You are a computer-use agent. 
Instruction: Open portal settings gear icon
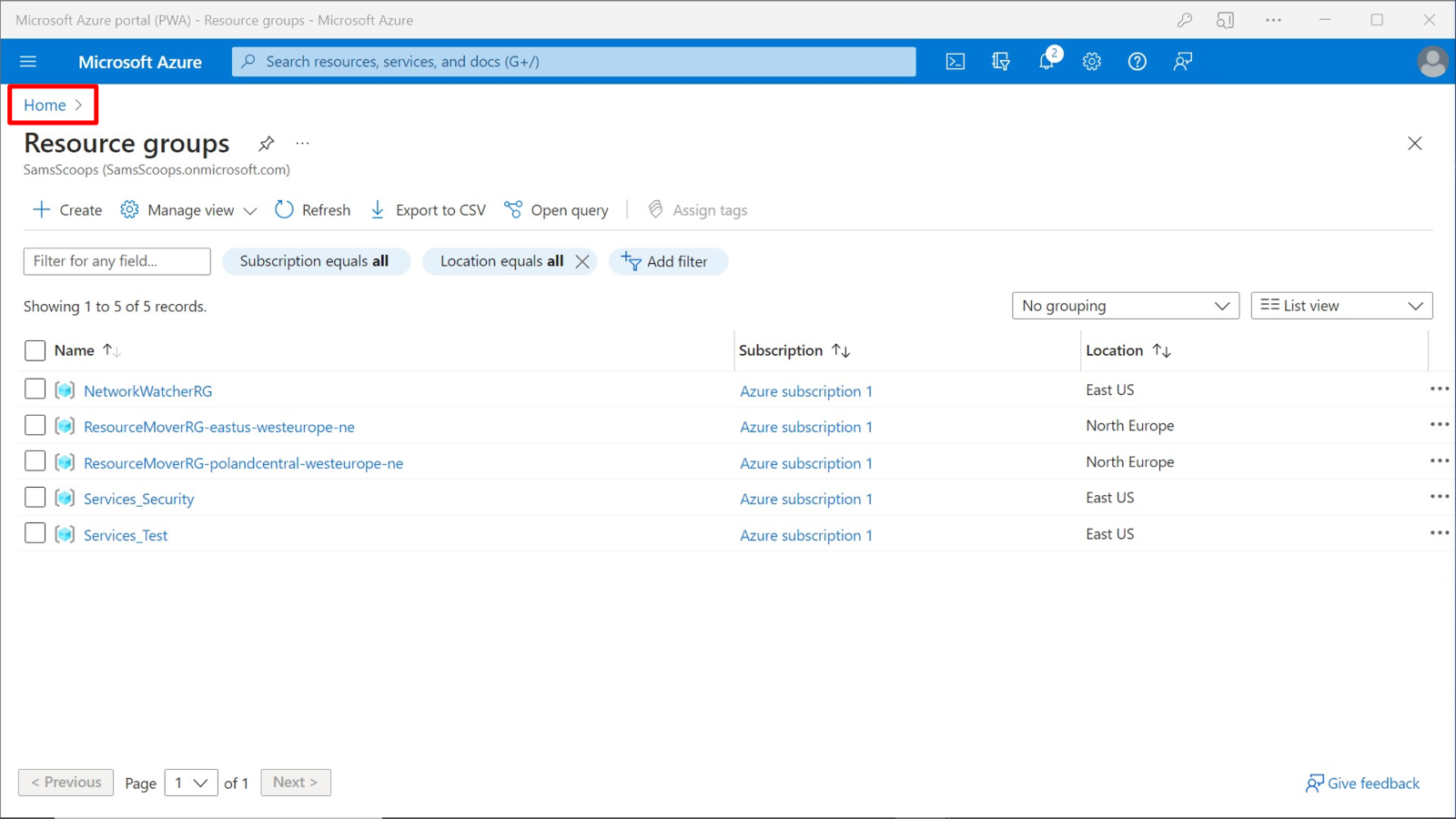pos(1092,62)
